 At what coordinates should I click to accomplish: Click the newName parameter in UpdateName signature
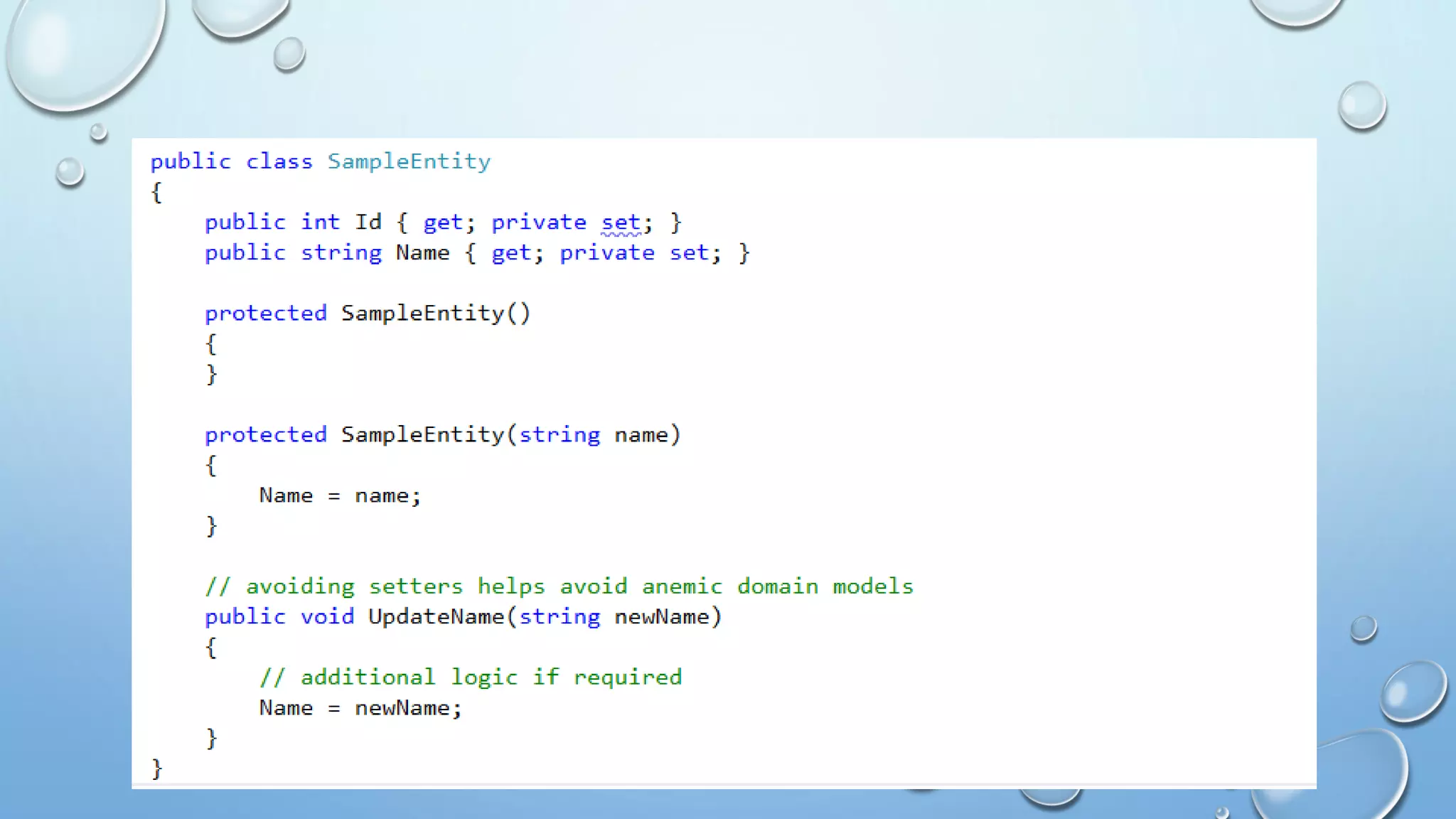662,617
